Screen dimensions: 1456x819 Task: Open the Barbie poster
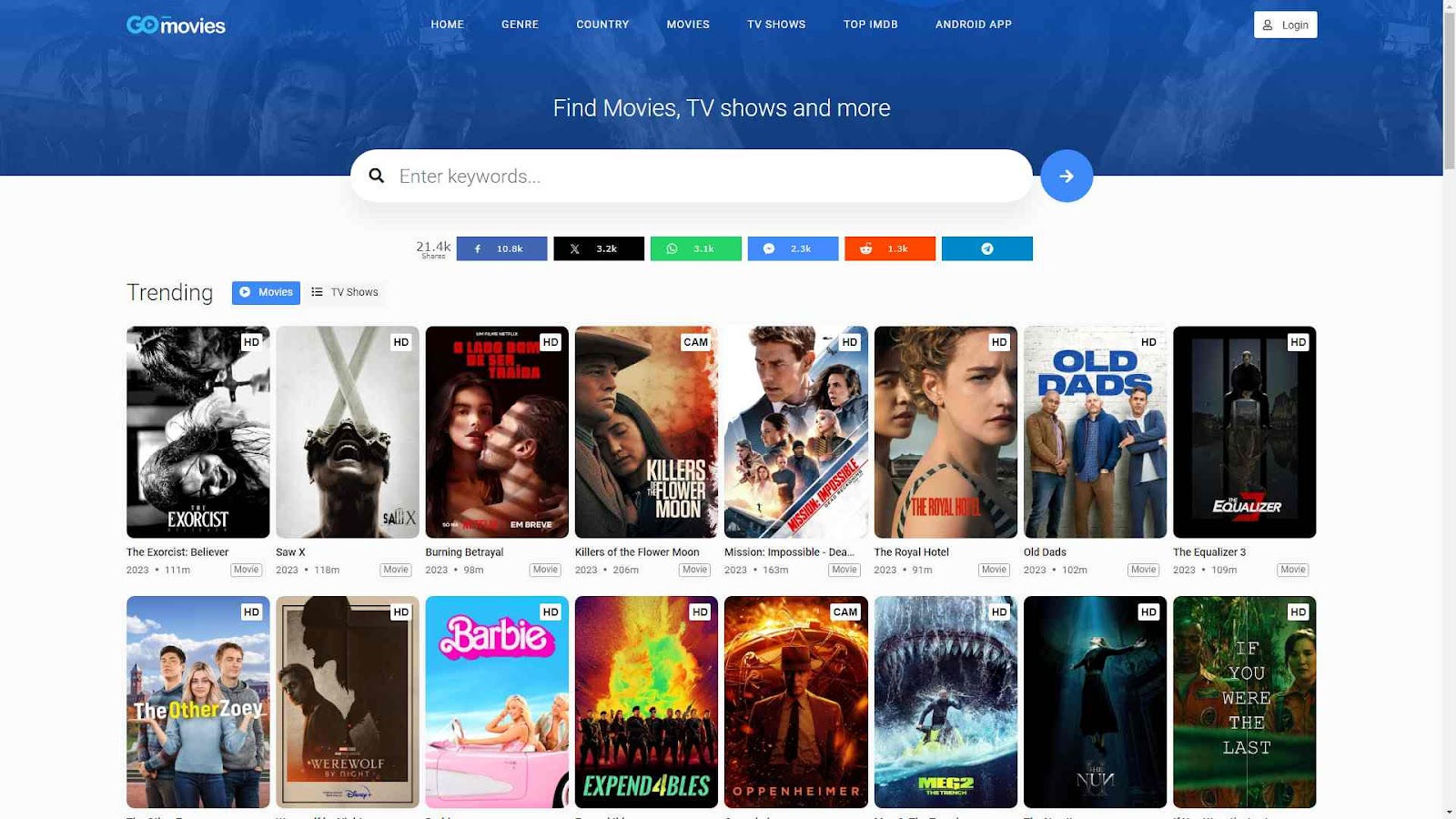[x=497, y=702]
